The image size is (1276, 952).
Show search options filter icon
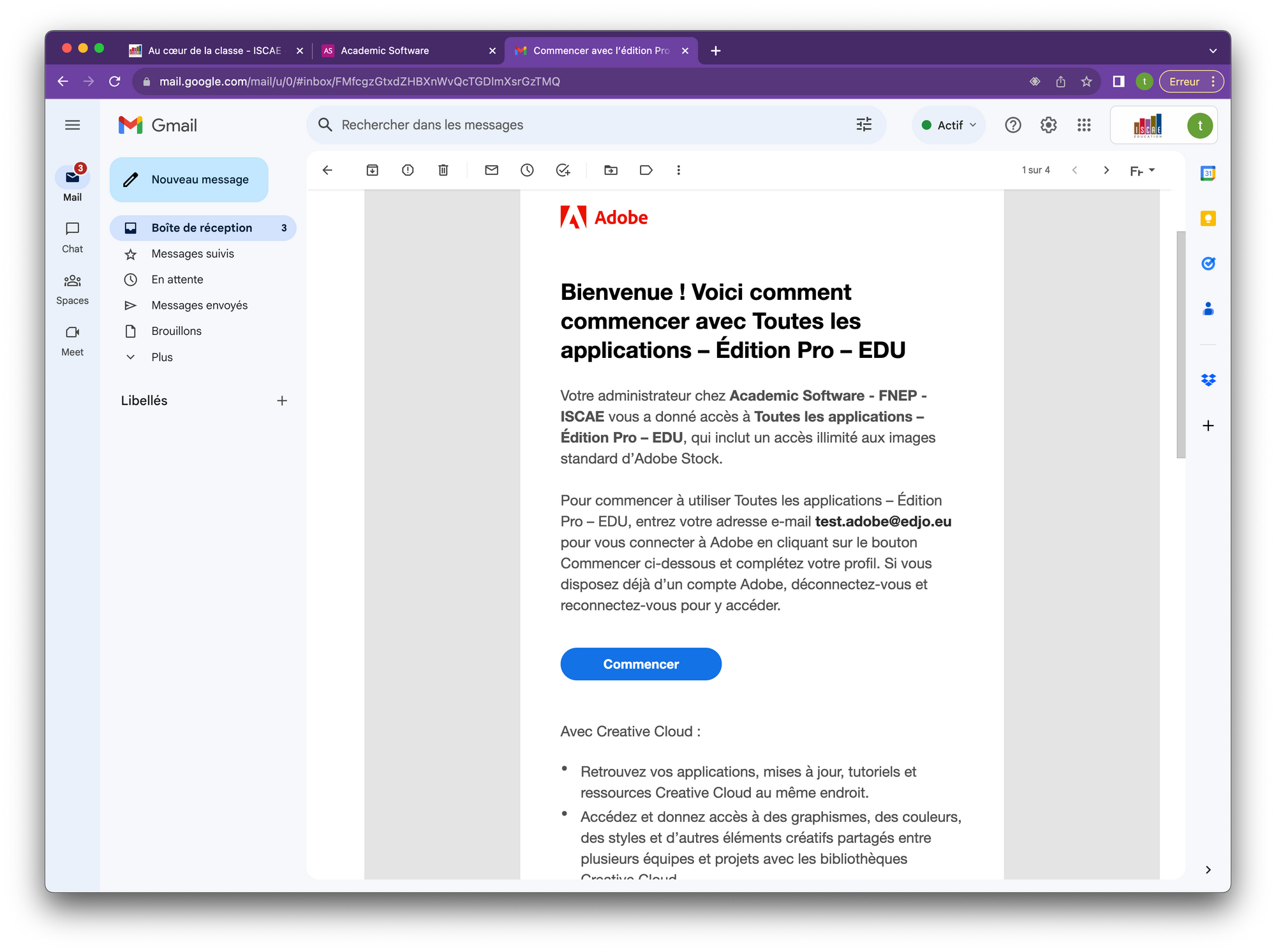coord(864,125)
